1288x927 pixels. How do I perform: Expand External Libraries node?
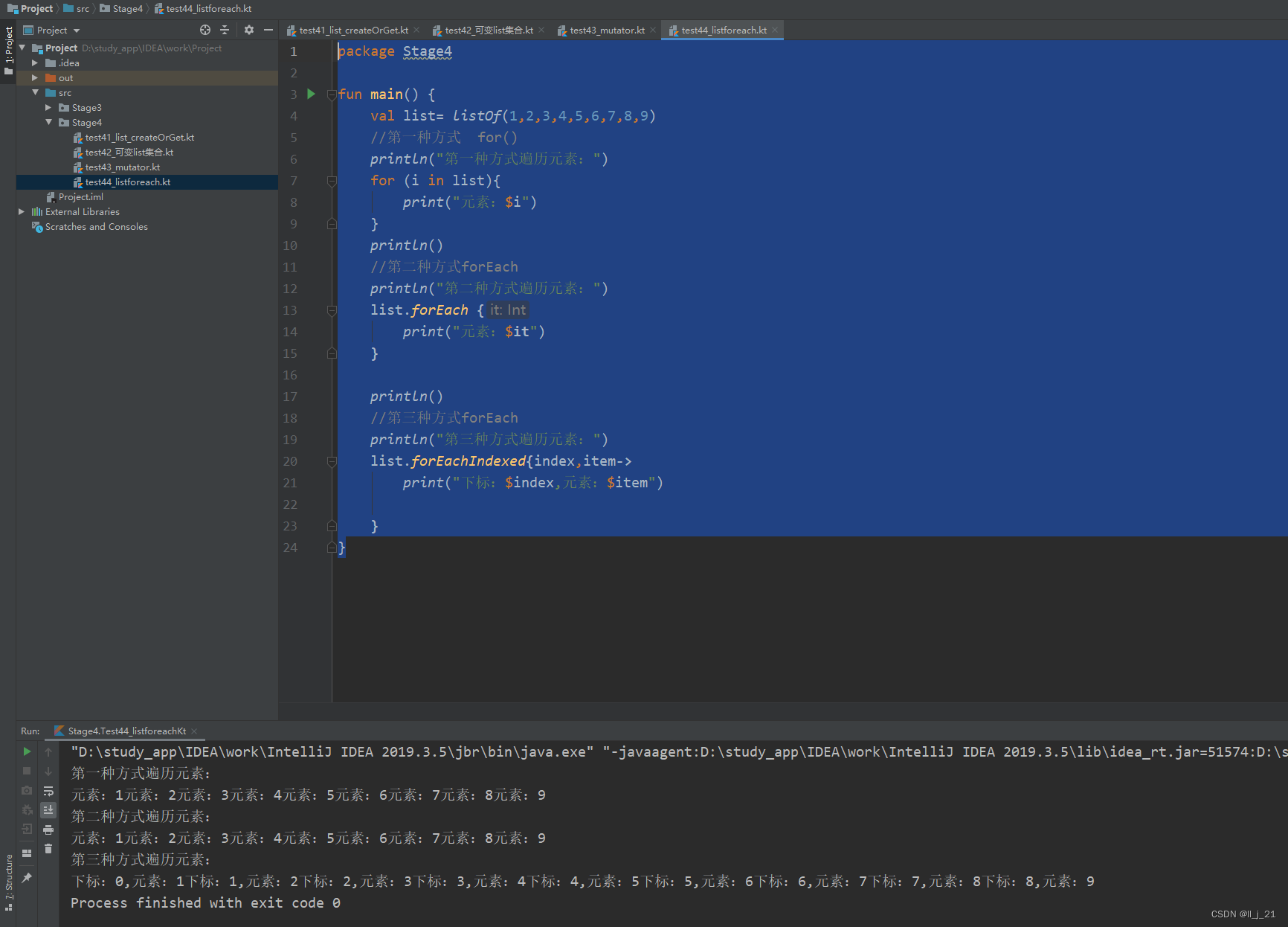click(22, 212)
